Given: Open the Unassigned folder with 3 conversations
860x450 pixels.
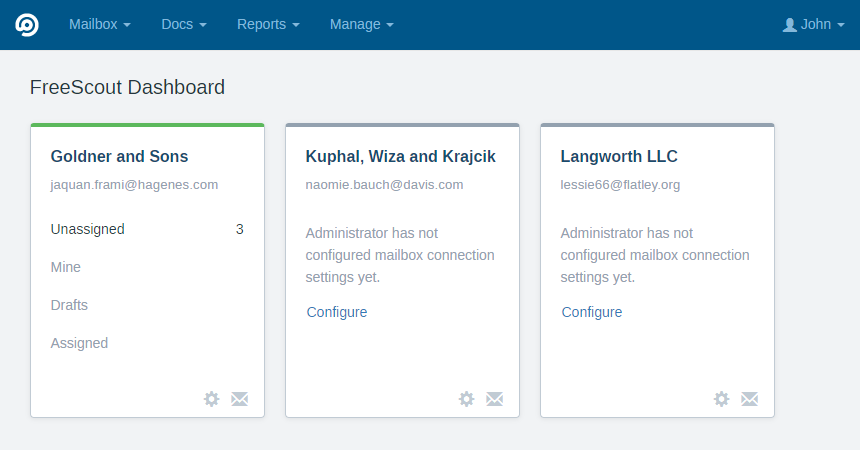Looking at the screenshot, I should pos(147,229).
